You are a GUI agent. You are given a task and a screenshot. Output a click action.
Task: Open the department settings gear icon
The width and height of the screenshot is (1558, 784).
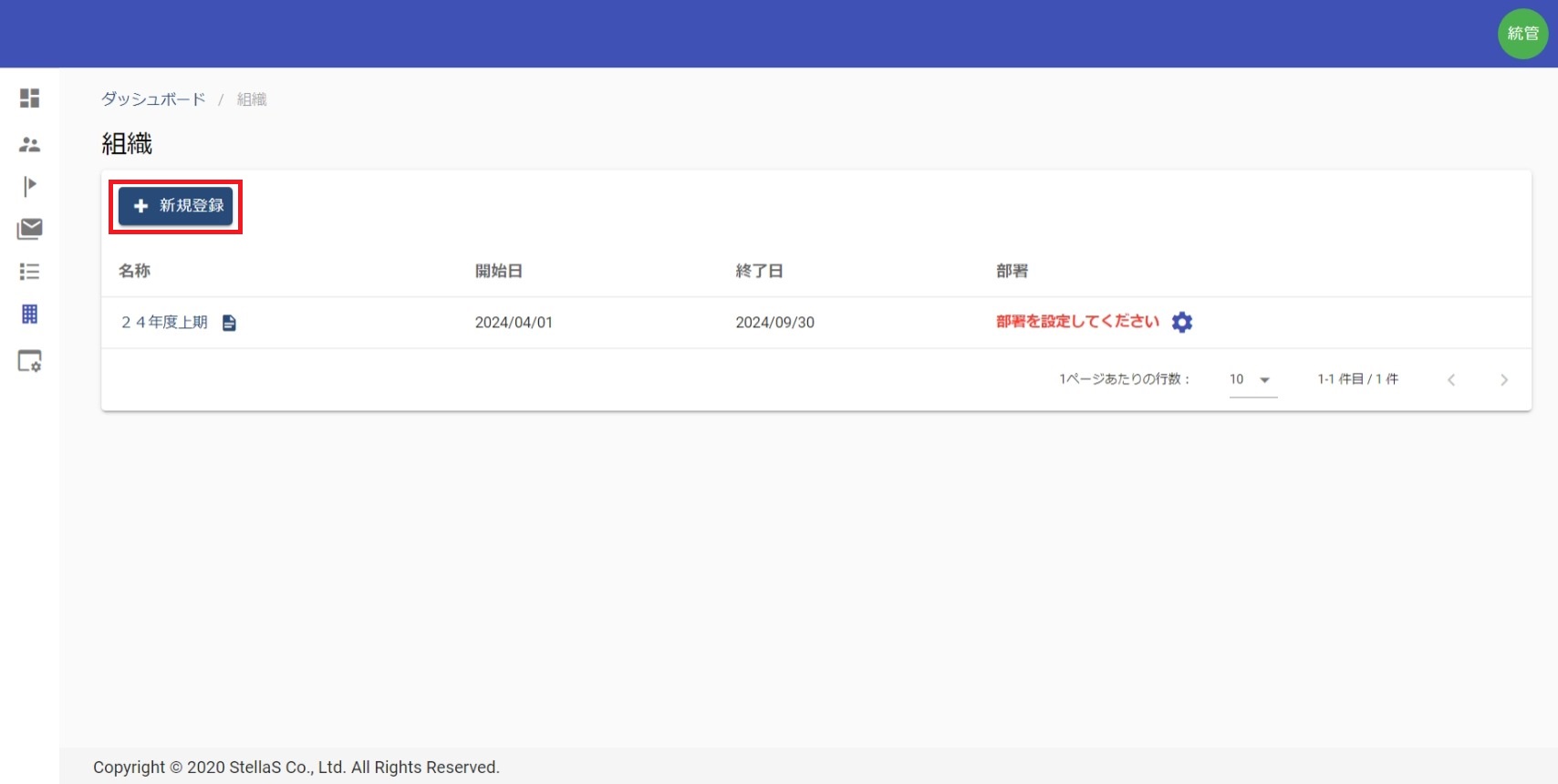(x=1181, y=322)
